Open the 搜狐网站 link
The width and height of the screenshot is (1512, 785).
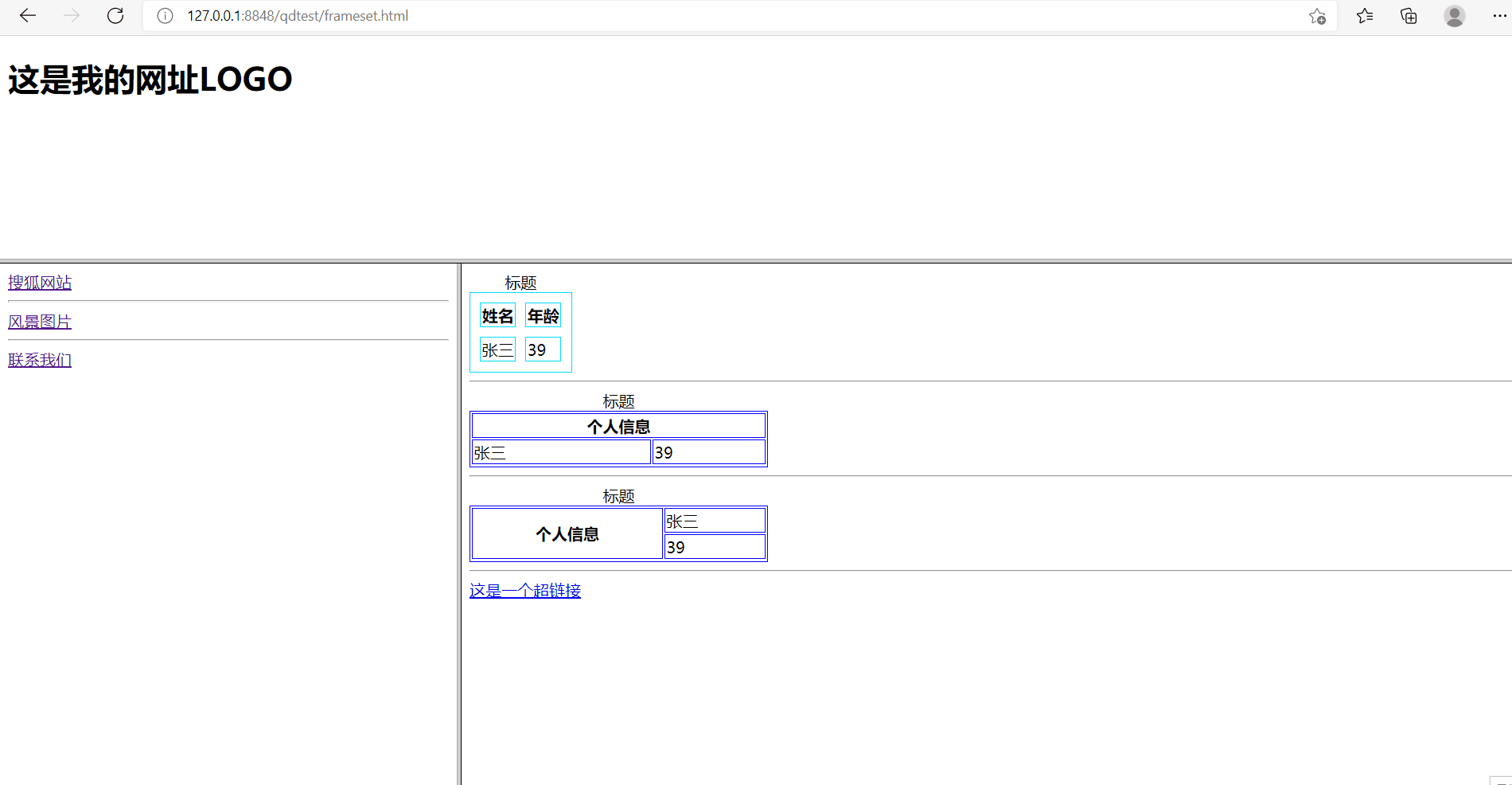[40, 283]
